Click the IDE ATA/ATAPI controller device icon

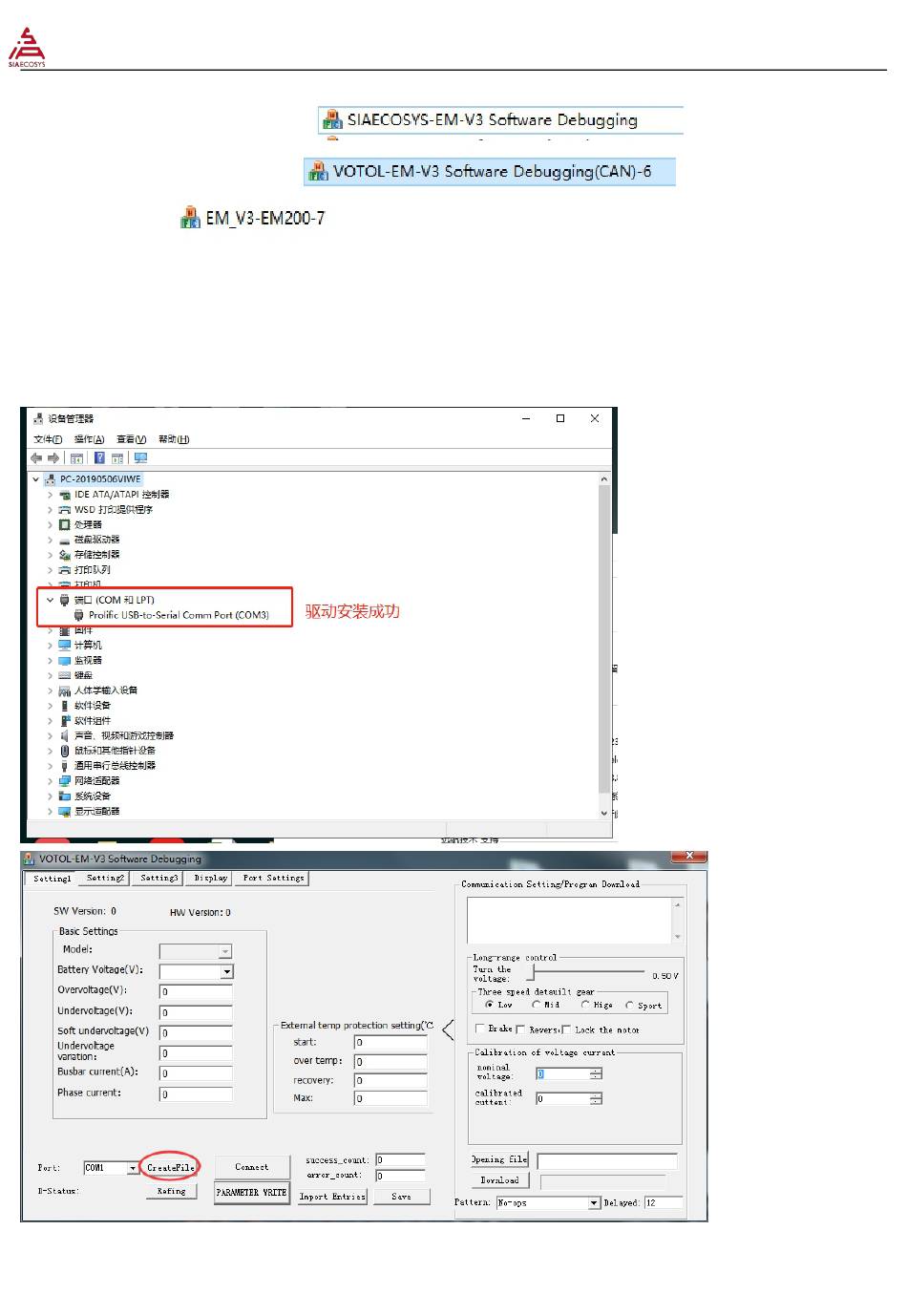click(x=65, y=495)
